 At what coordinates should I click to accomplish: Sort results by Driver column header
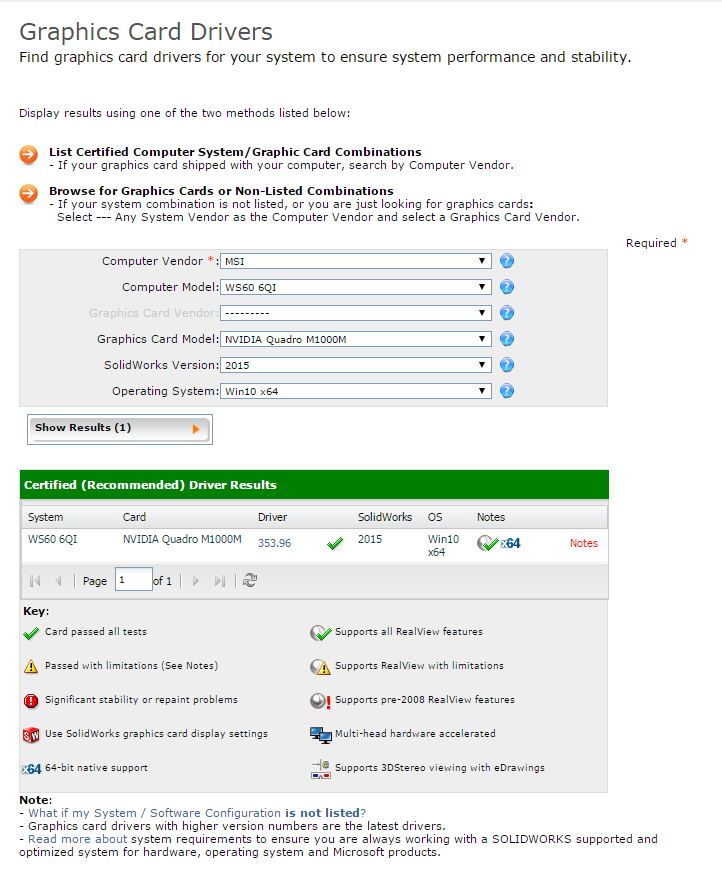[272, 517]
